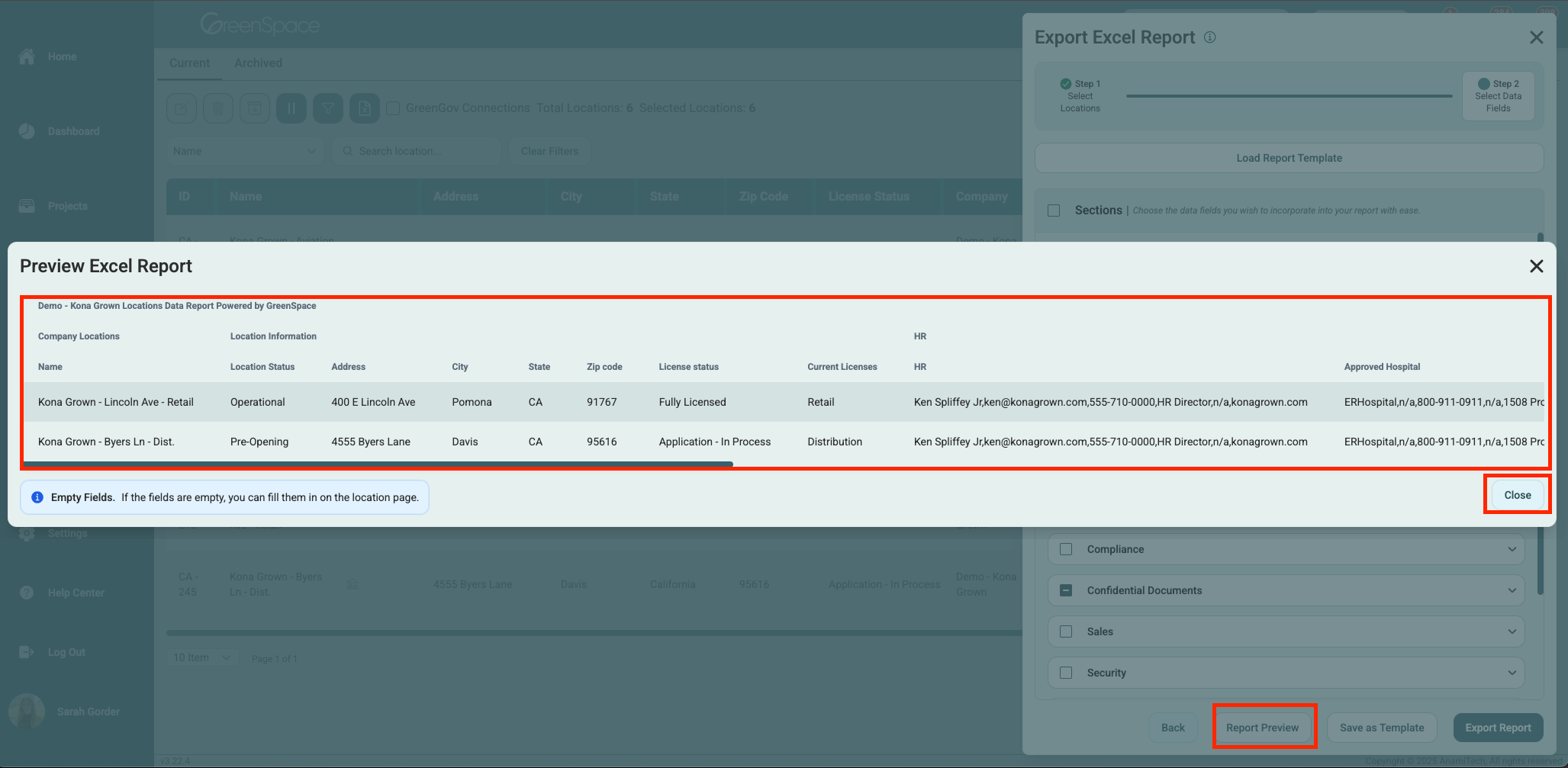
Task: Click Log Out in the sidebar
Action: pos(66,652)
